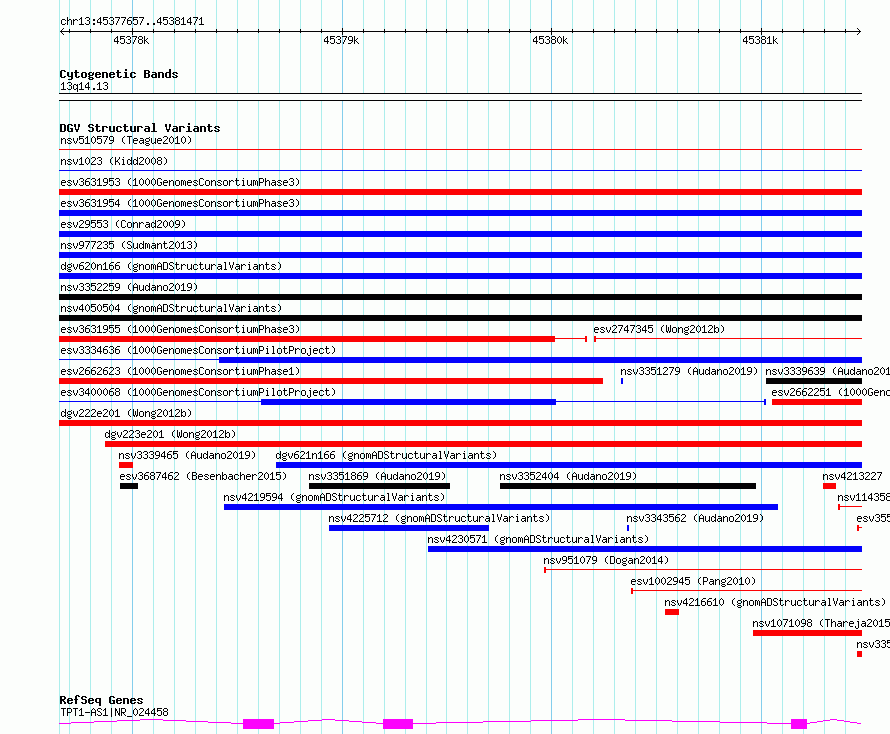Click the black bar under nsv3352259
Screen dimensions: 890x734
(x=460, y=297)
